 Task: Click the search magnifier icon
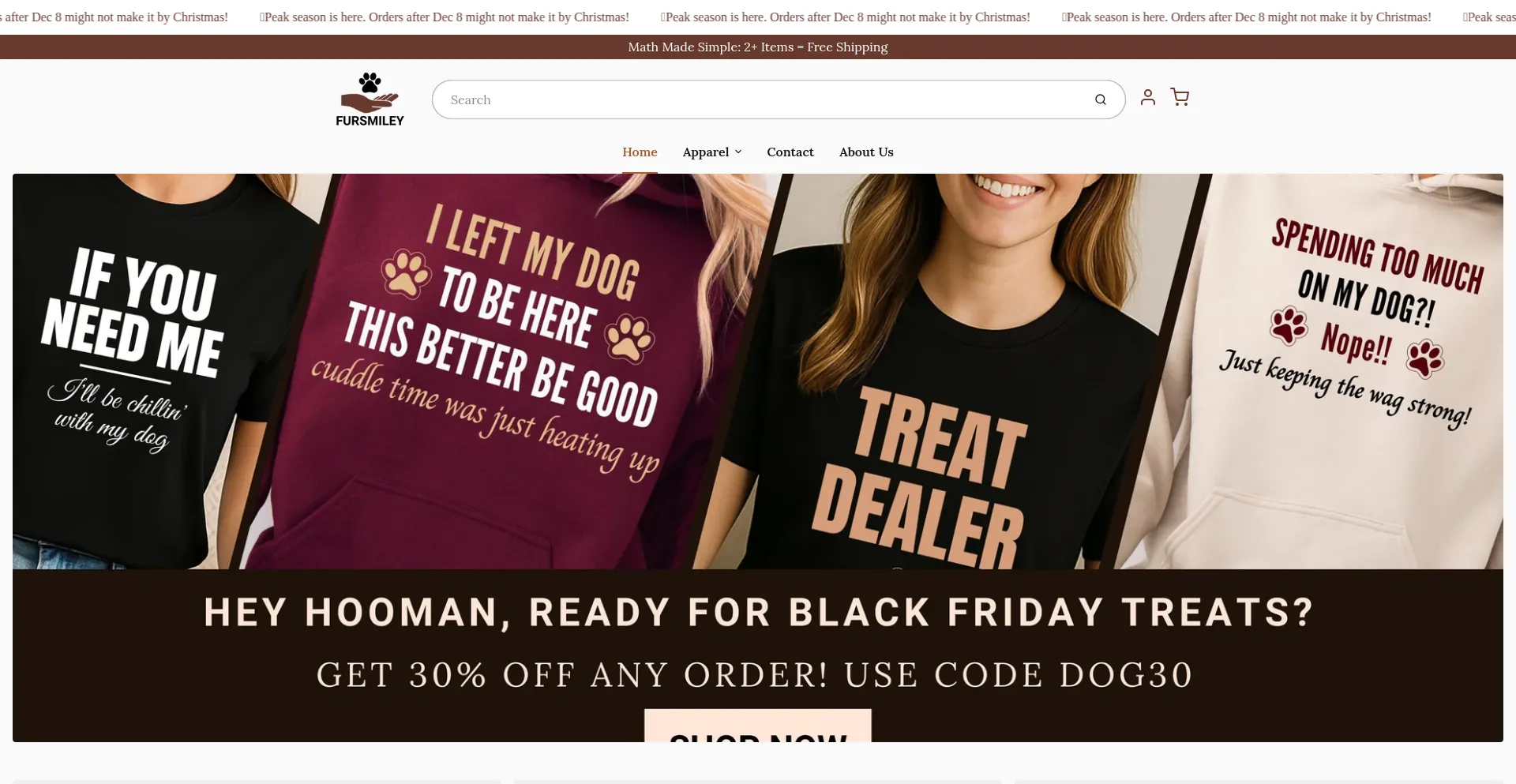pos(1100,99)
